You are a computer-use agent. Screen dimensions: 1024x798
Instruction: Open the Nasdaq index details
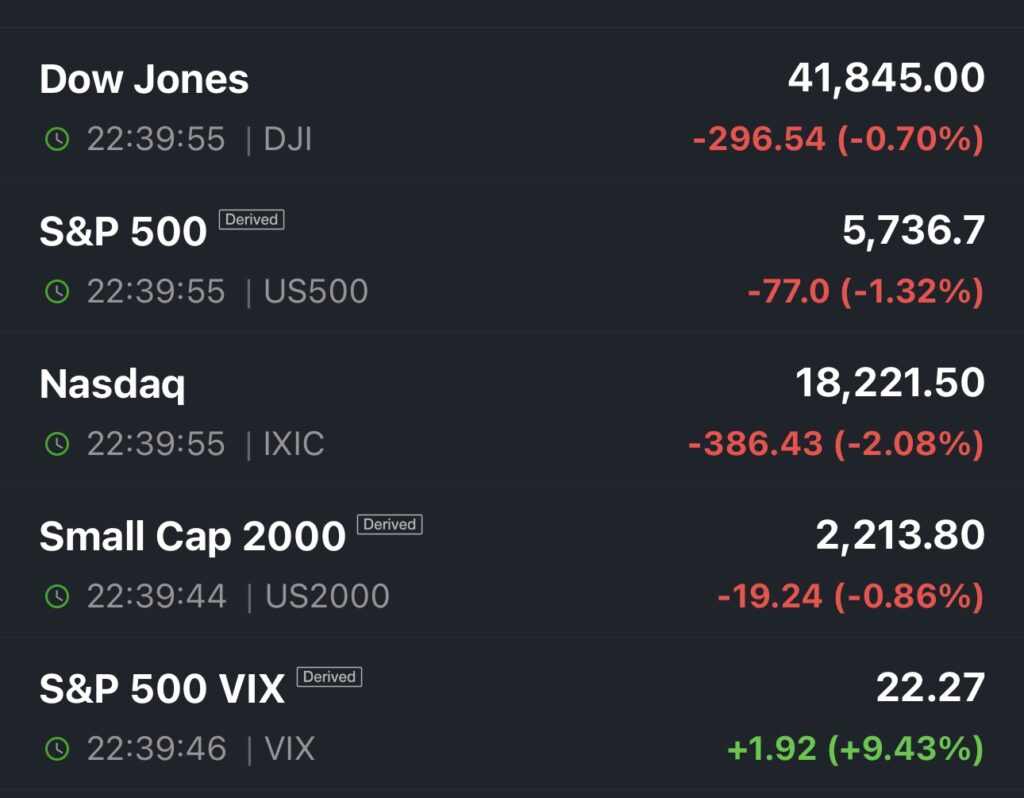tap(112, 384)
